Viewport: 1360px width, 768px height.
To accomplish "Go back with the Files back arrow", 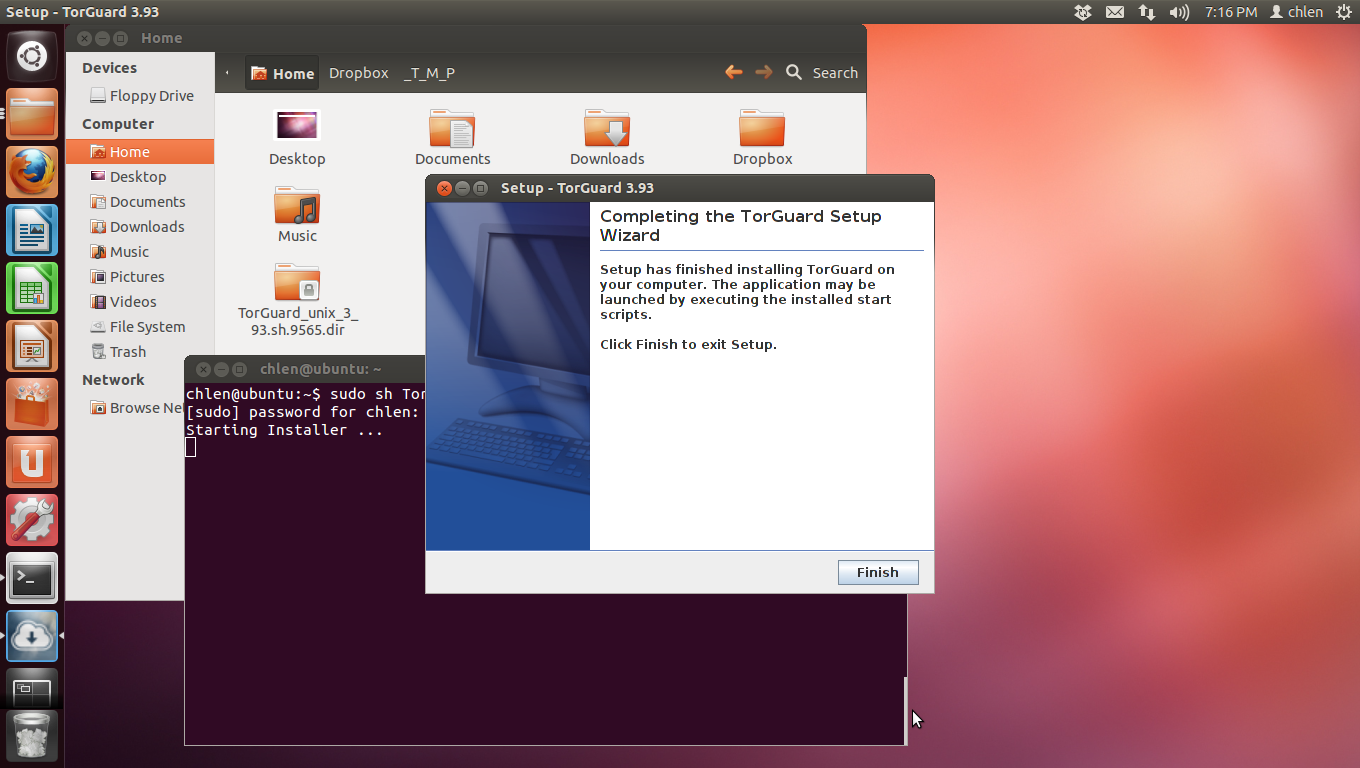I will tap(734, 72).
